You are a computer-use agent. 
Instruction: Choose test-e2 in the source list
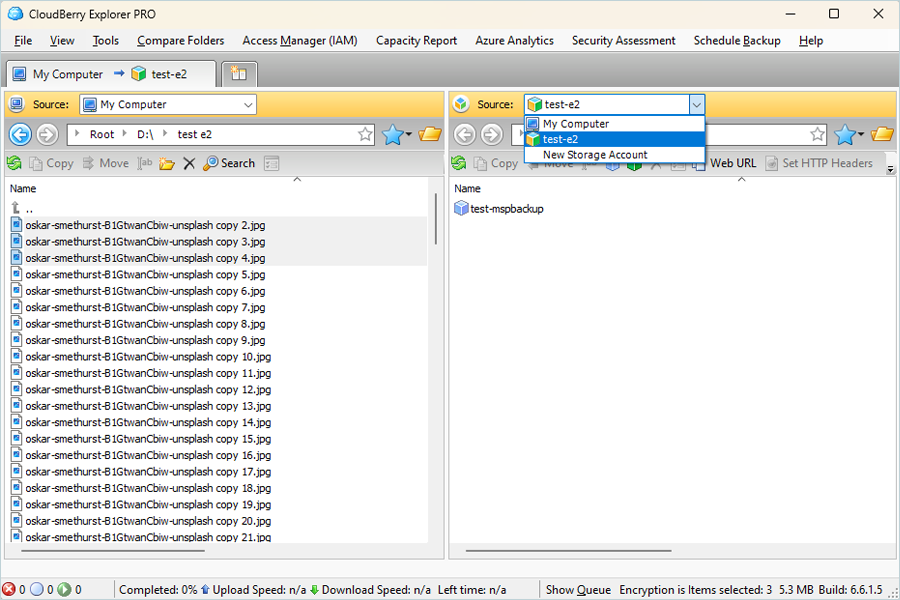click(x=615, y=140)
